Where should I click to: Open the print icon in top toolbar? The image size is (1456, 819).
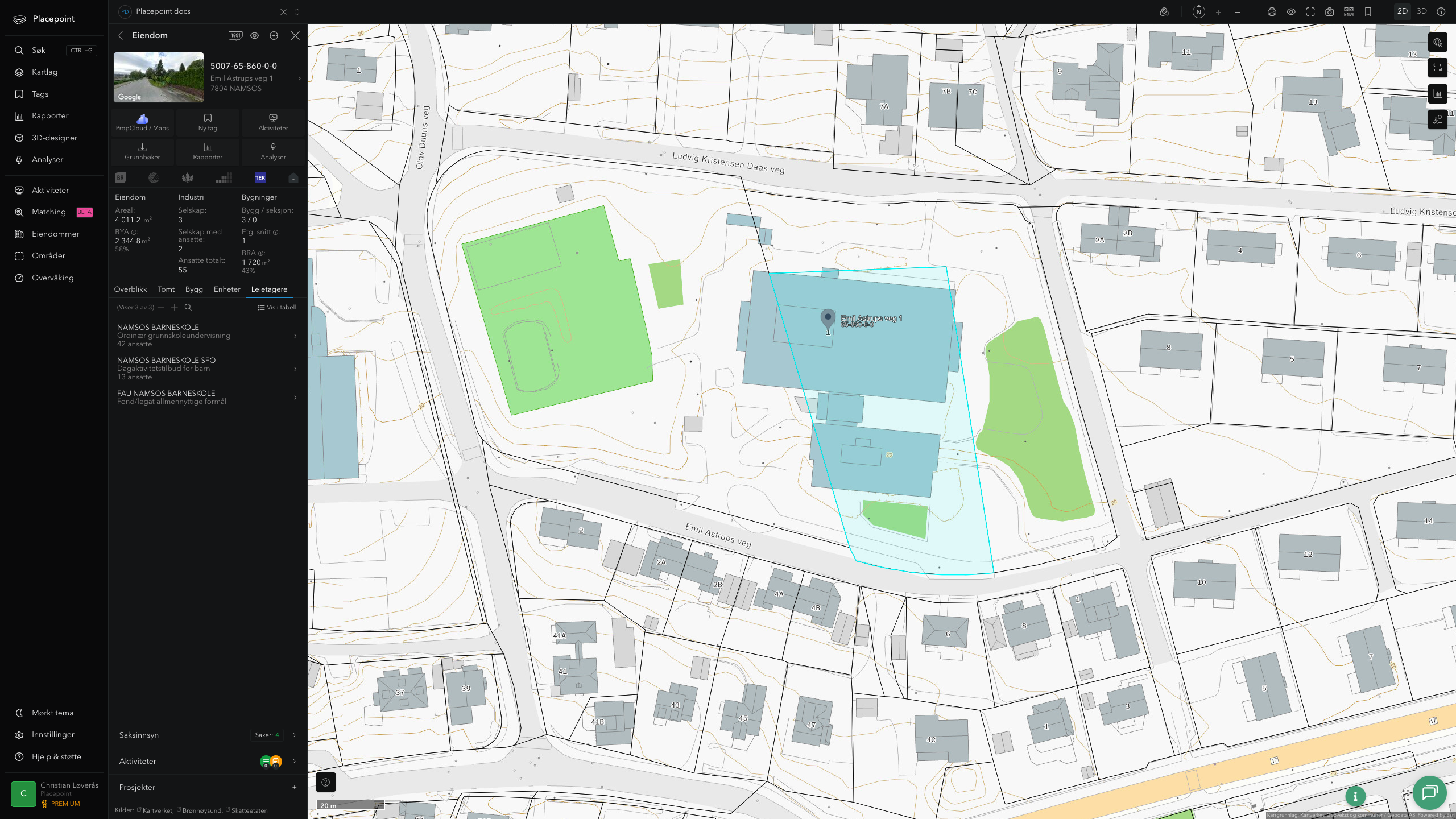pyautogui.click(x=1272, y=12)
